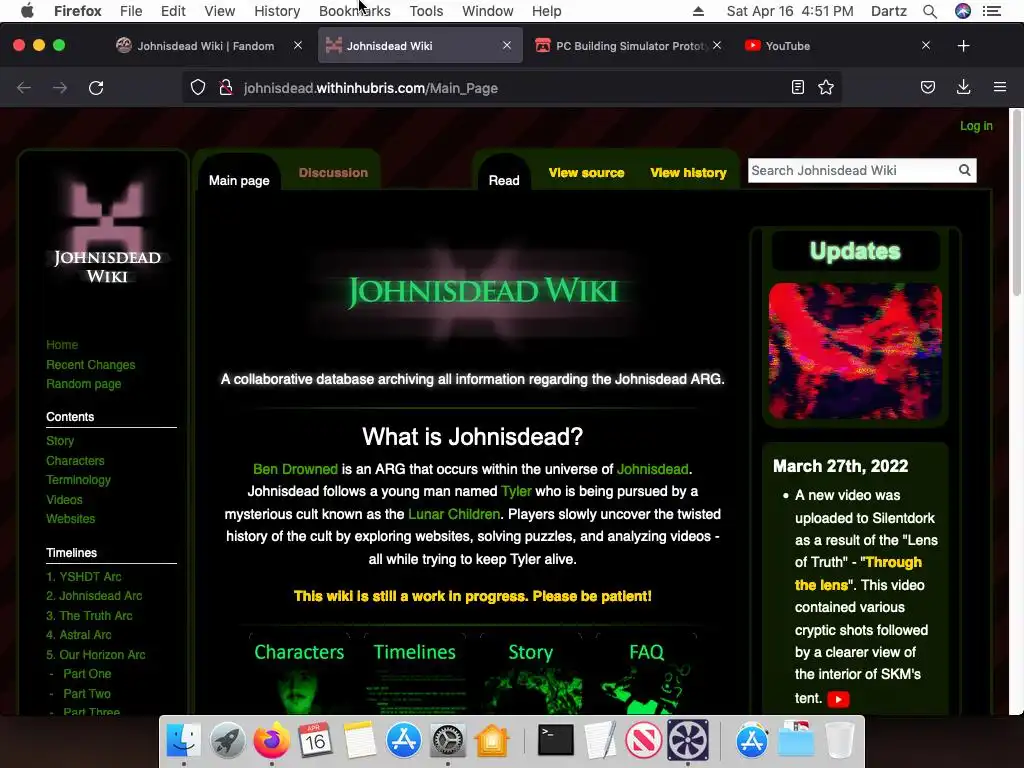Image resolution: width=1024 pixels, height=768 pixels.
Task: Click the URL address bar
Action: point(509,88)
